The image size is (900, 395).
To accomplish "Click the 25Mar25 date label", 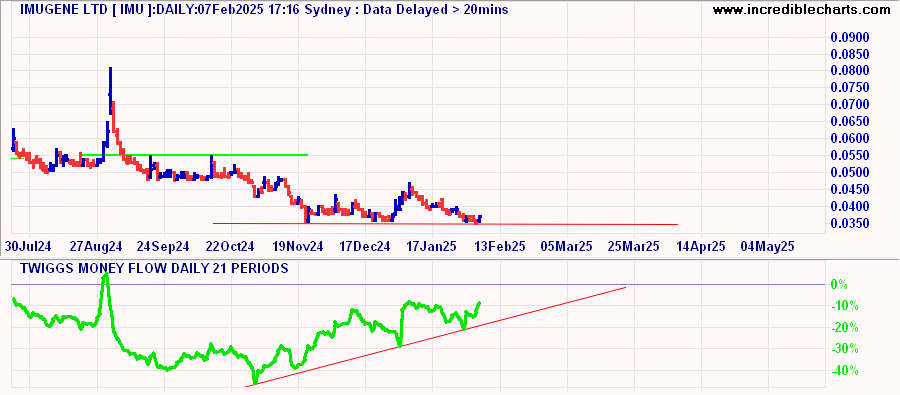I will coord(634,246).
